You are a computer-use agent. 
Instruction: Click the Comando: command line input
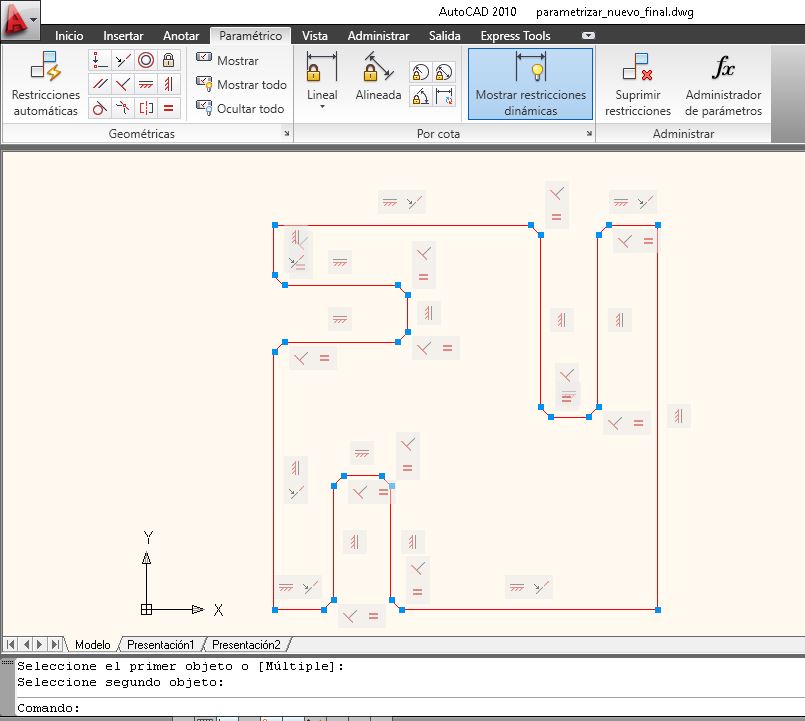[x=410, y=708]
